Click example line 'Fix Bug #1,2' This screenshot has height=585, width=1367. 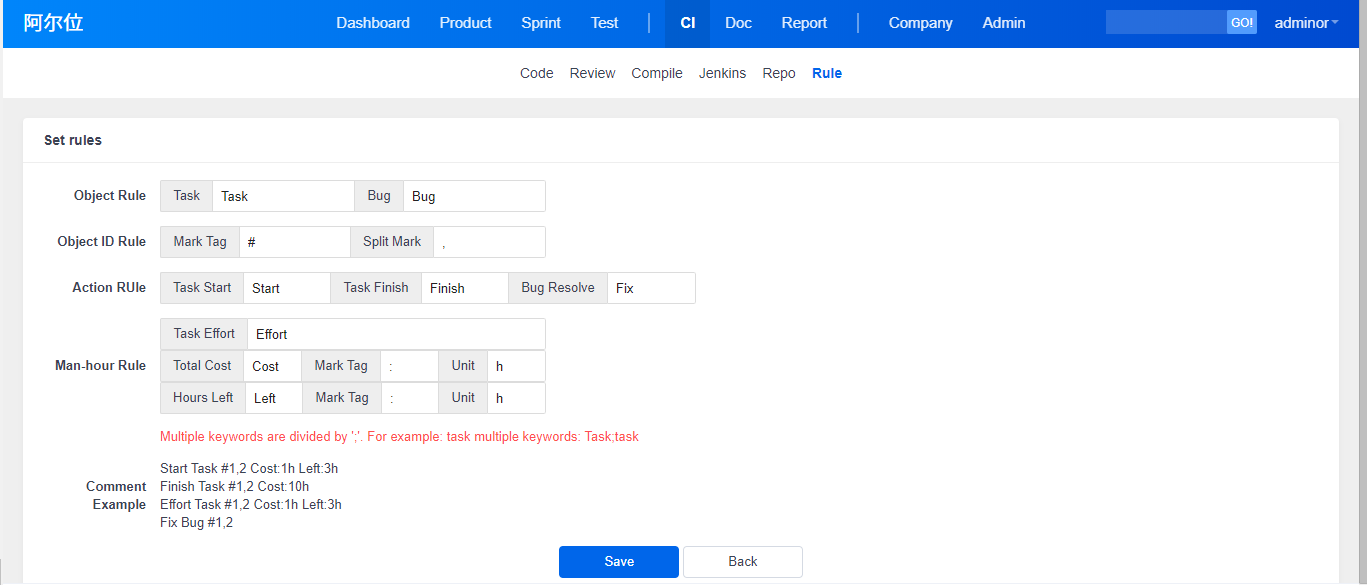tap(197, 522)
